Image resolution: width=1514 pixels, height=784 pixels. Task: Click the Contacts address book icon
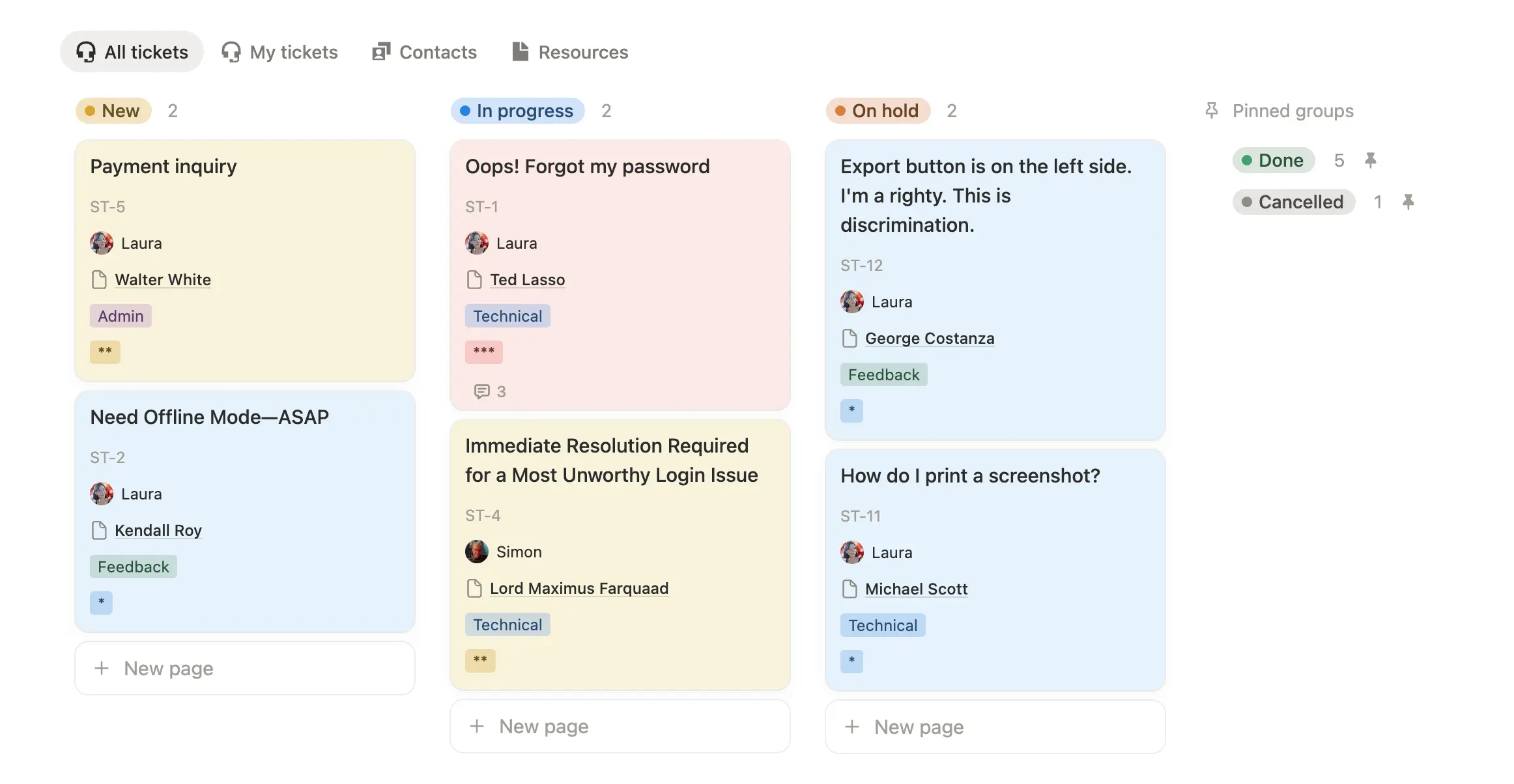coord(382,51)
